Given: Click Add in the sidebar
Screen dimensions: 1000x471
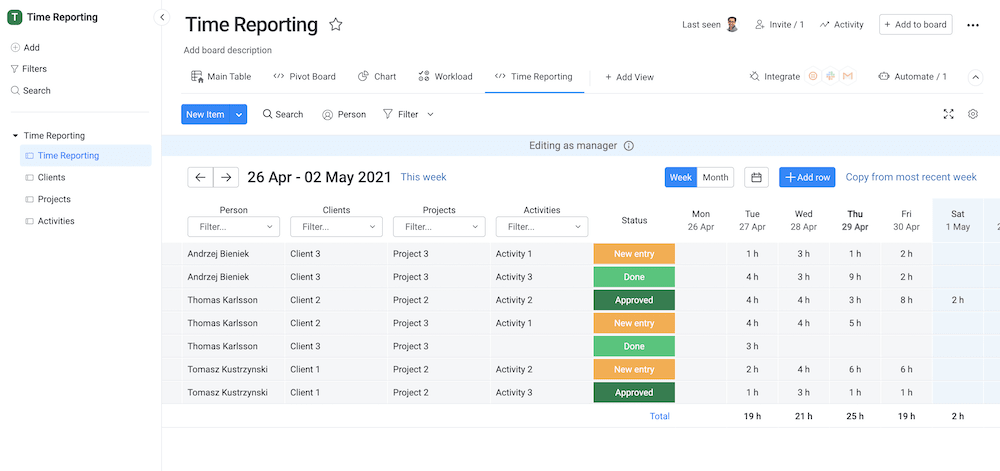Looking at the screenshot, I should pyautogui.click(x=26, y=47).
